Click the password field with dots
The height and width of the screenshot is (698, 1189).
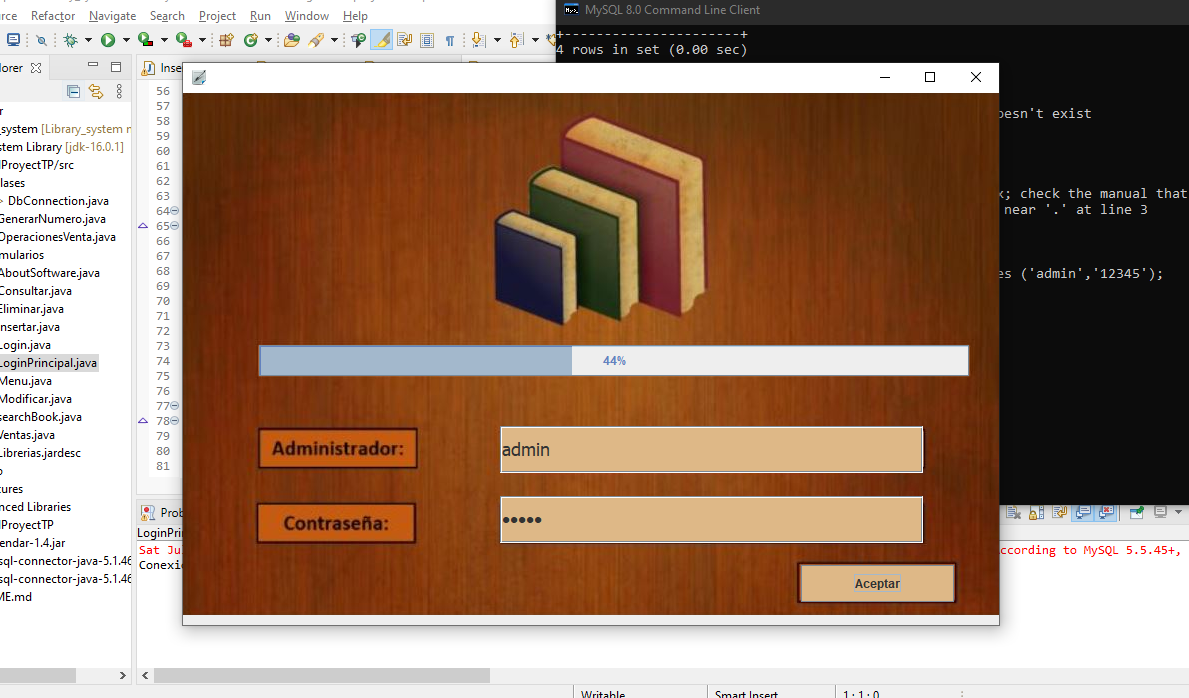[x=711, y=520]
